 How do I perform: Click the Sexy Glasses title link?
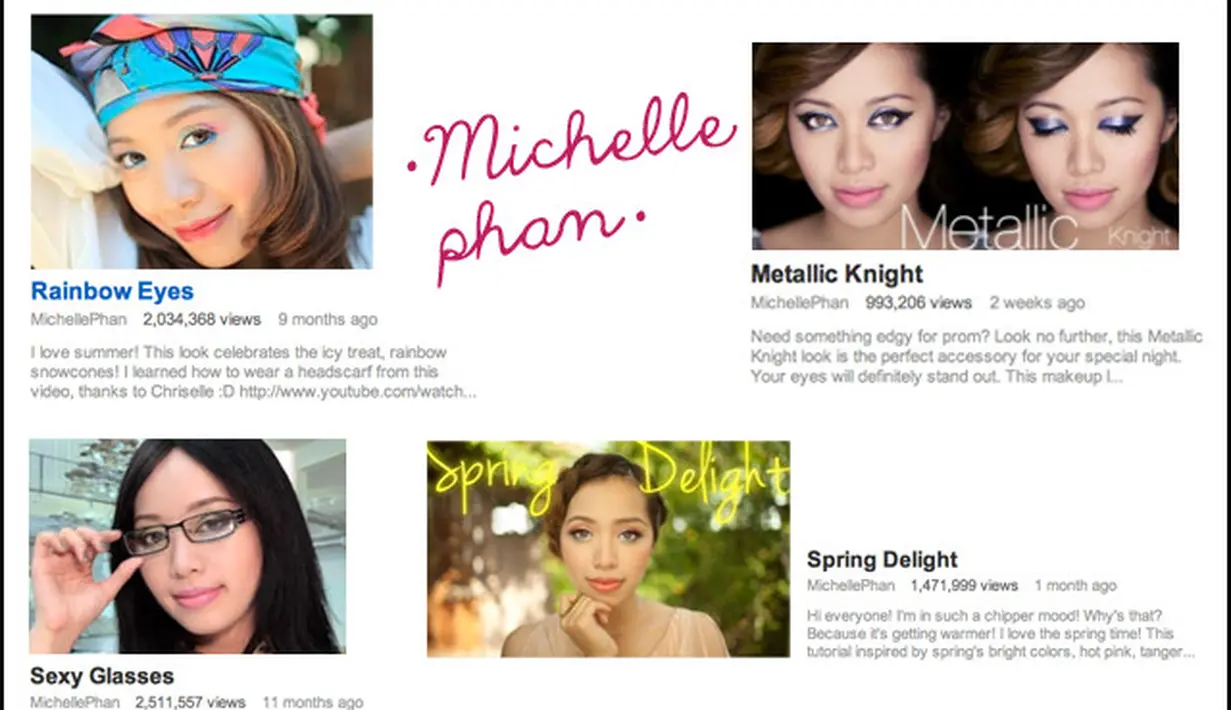point(102,676)
